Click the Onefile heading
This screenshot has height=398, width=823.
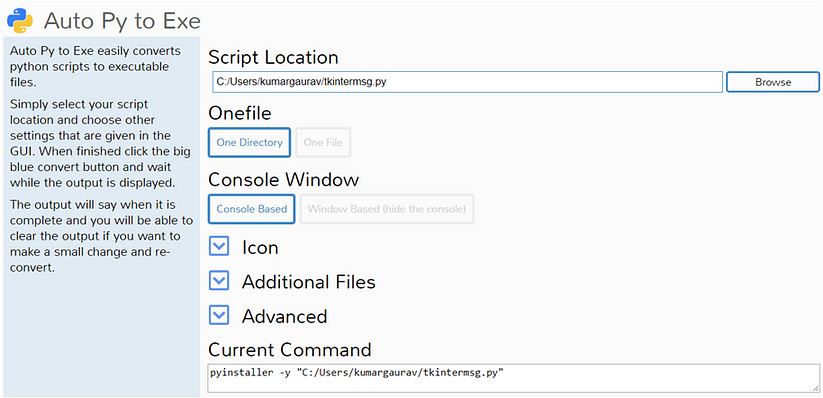point(240,113)
